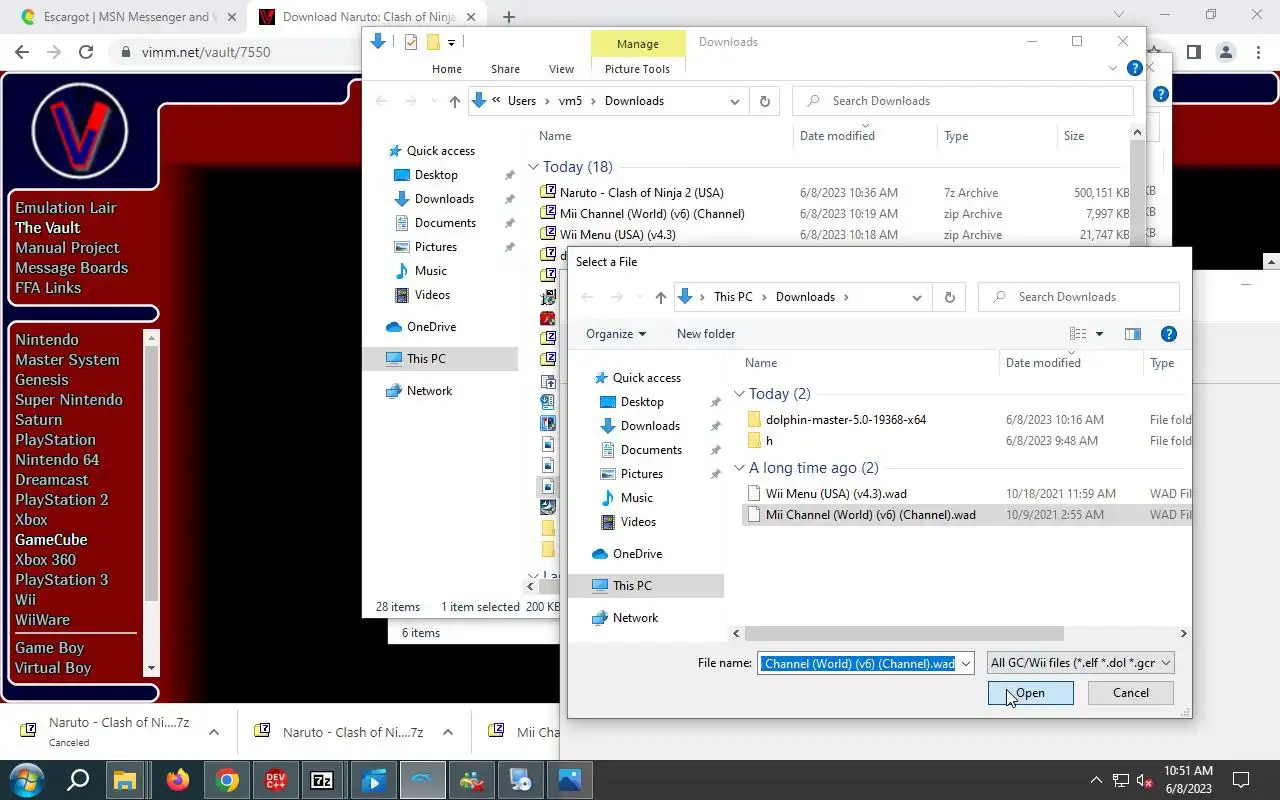Screen dimensions: 1280x800
Task: Click New folder in the file dialog
Action: (x=706, y=334)
